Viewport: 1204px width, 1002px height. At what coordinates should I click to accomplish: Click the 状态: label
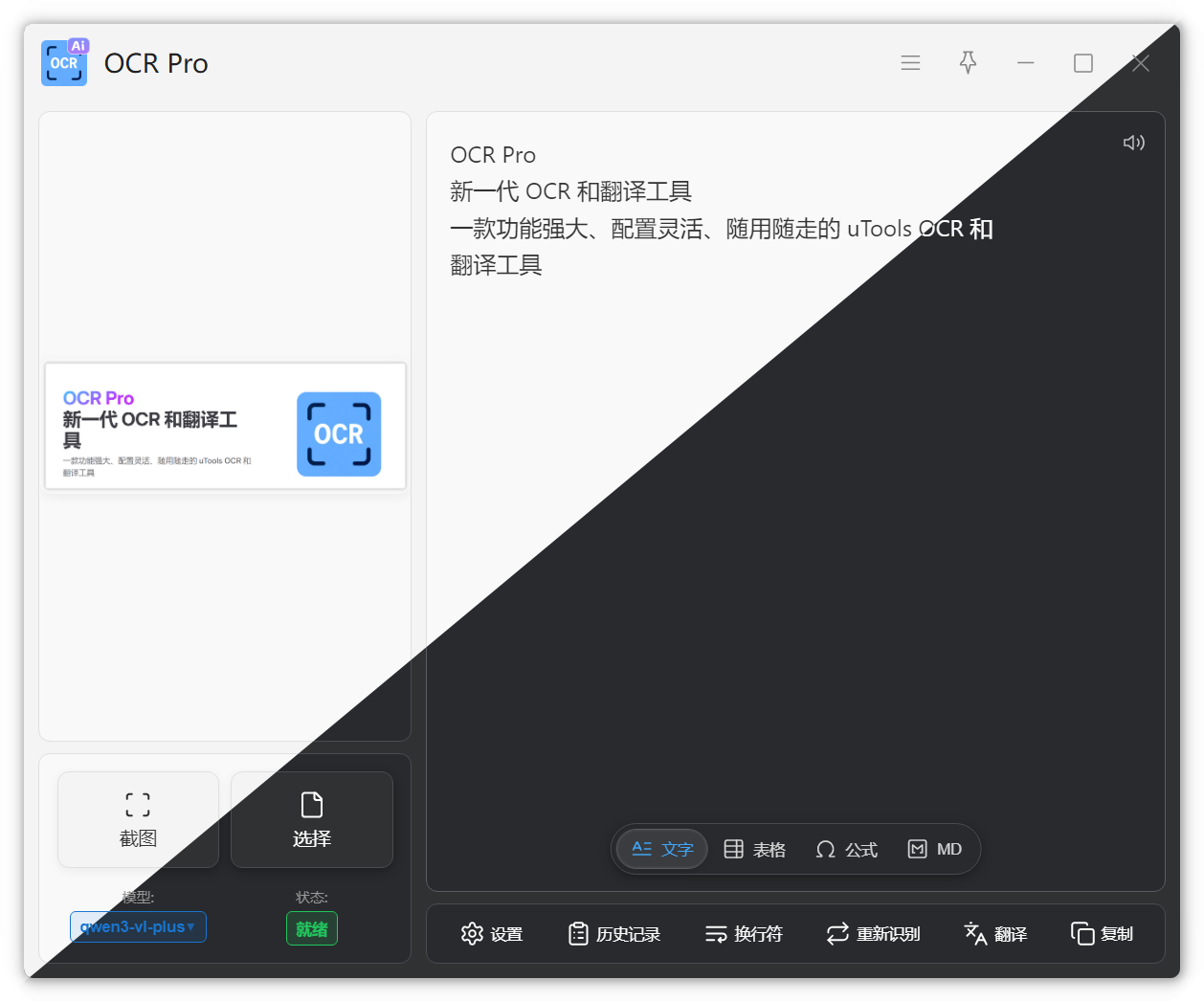312,897
